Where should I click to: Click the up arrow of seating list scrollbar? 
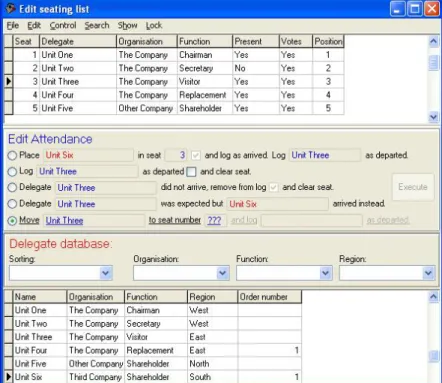(433, 41)
